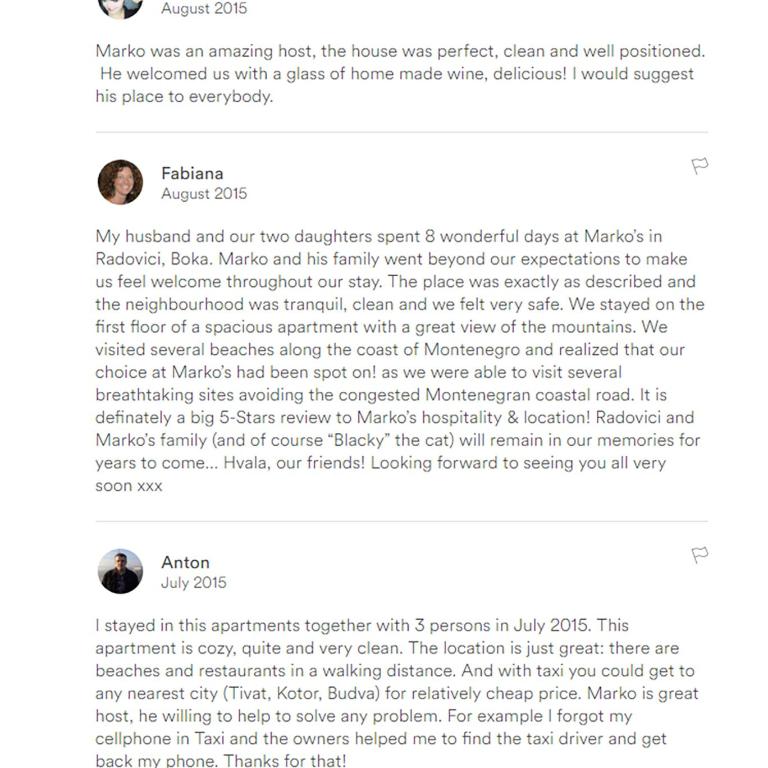Click the divider line above Anton's review

coord(402,521)
